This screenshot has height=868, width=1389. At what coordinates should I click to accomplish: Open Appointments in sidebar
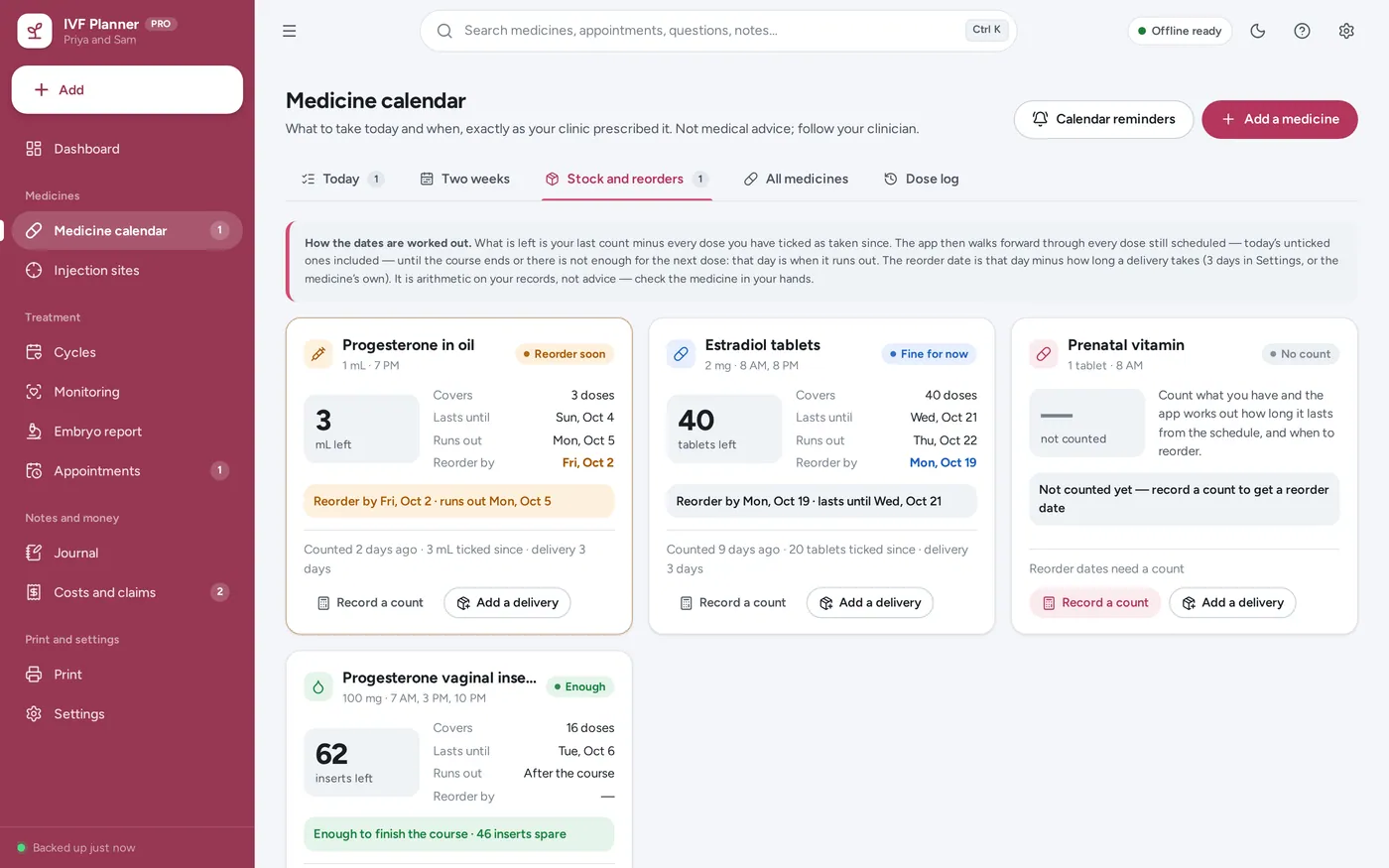tap(127, 471)
